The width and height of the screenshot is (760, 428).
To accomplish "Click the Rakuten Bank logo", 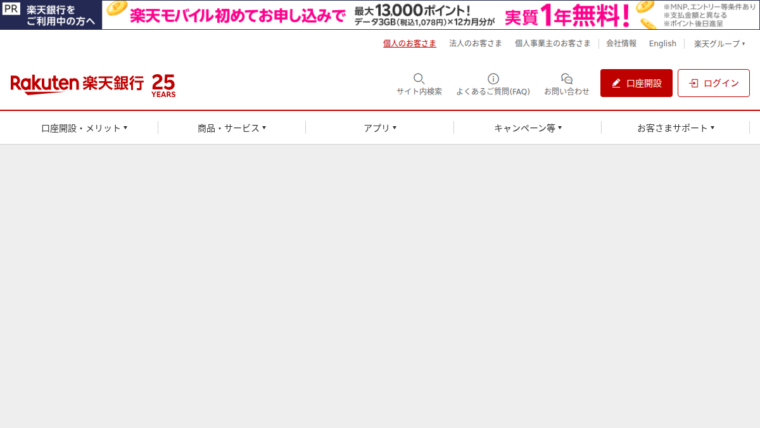I will pyautogui.click(x=77, y=84).
